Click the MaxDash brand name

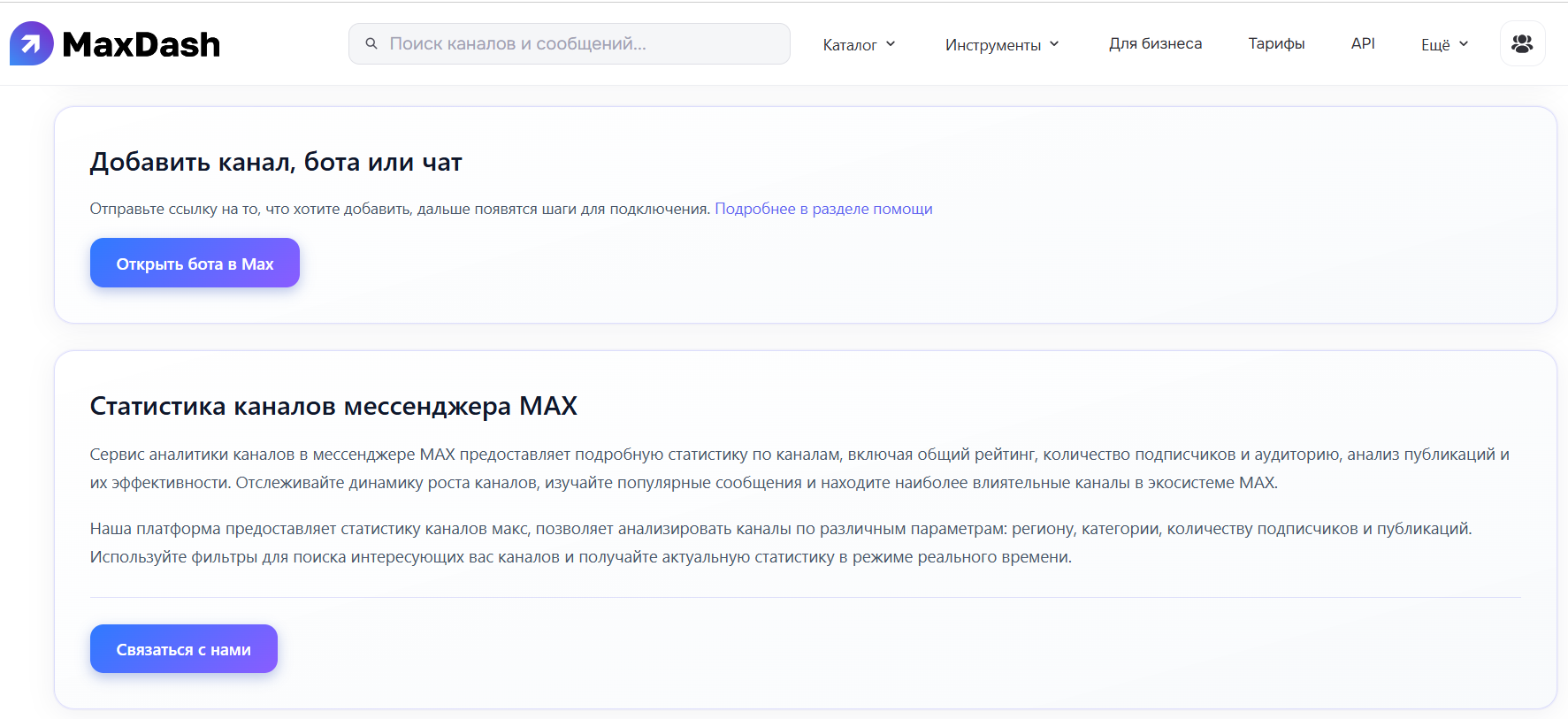click(x=142, y=44)
